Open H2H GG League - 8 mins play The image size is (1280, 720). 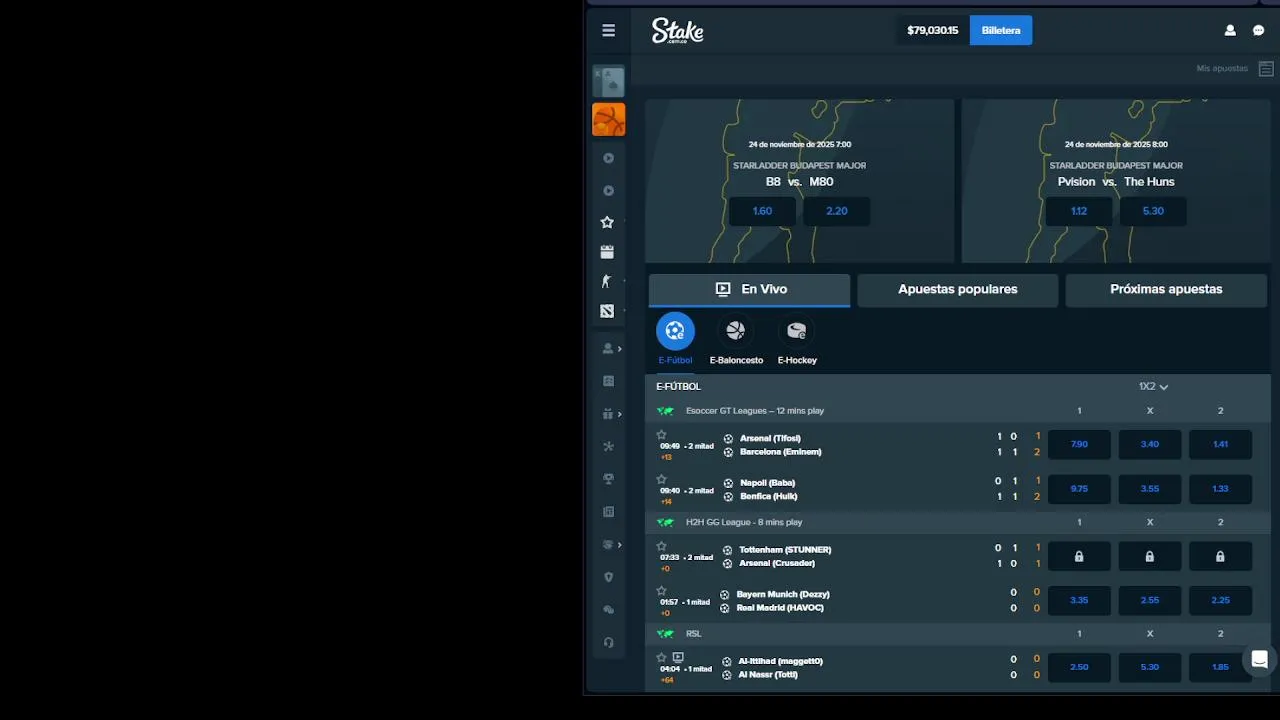[744, 522]
